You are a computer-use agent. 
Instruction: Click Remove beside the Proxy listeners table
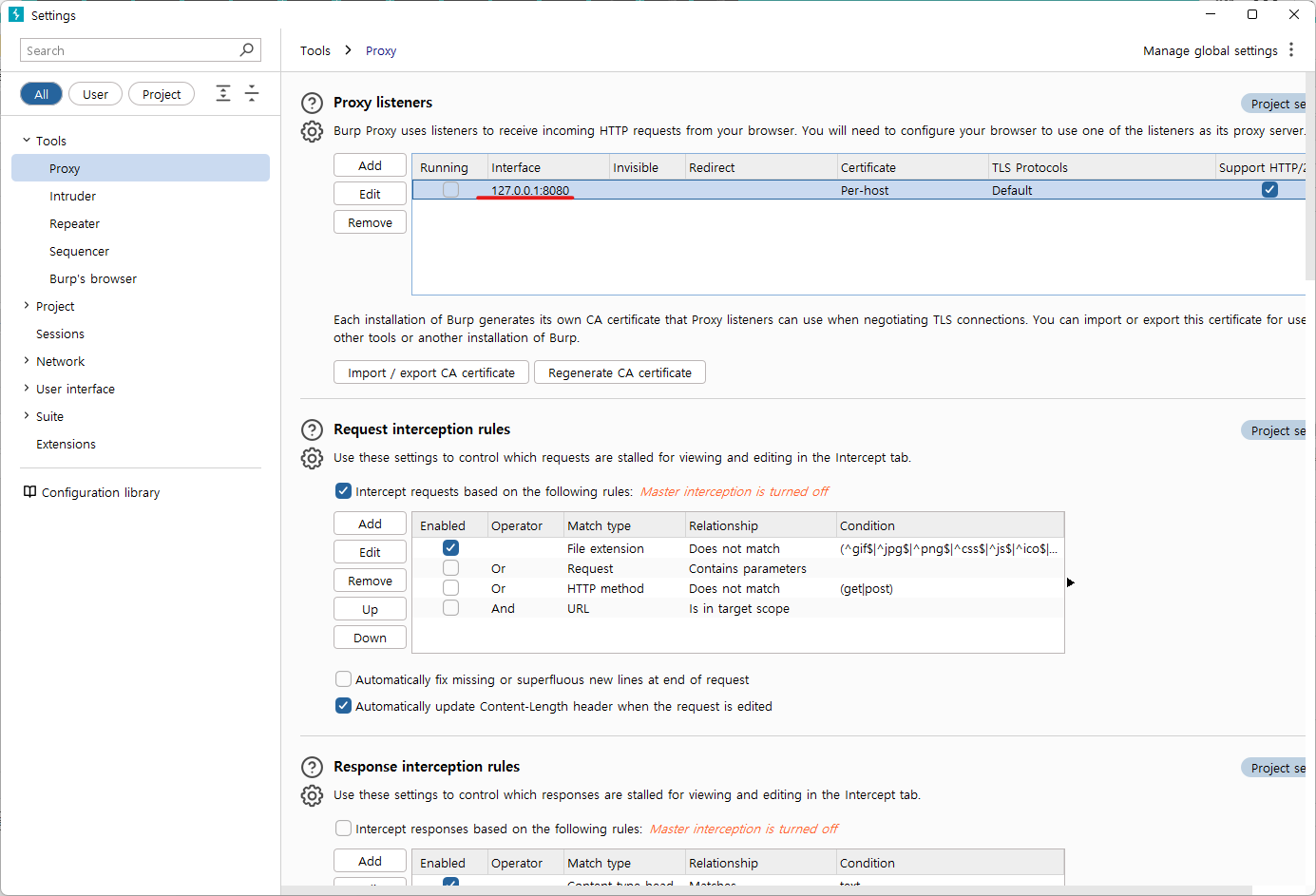[x=370, y=222]
